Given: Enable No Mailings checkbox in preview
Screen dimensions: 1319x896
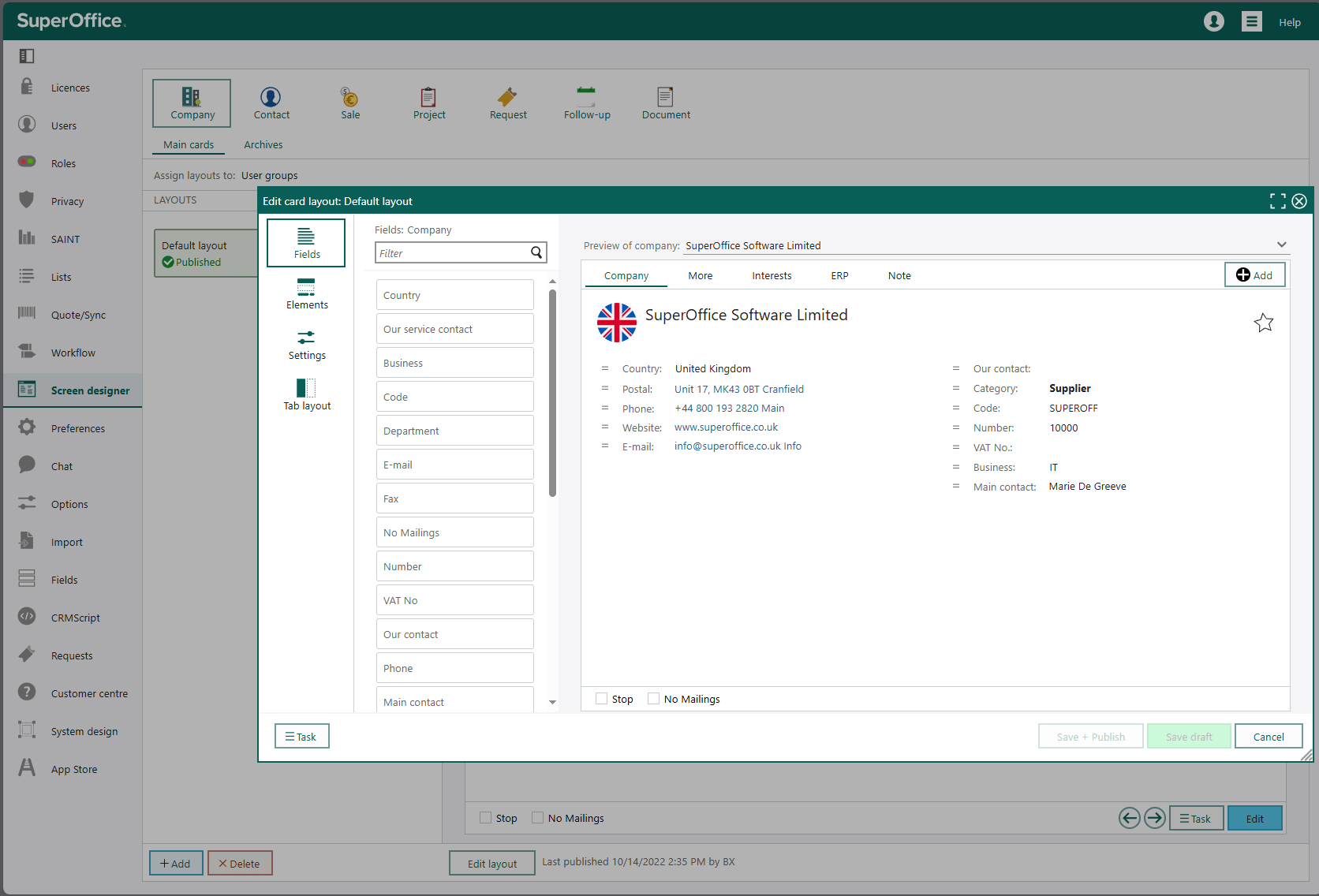Looking at the screenshot, I should (653, 699).
